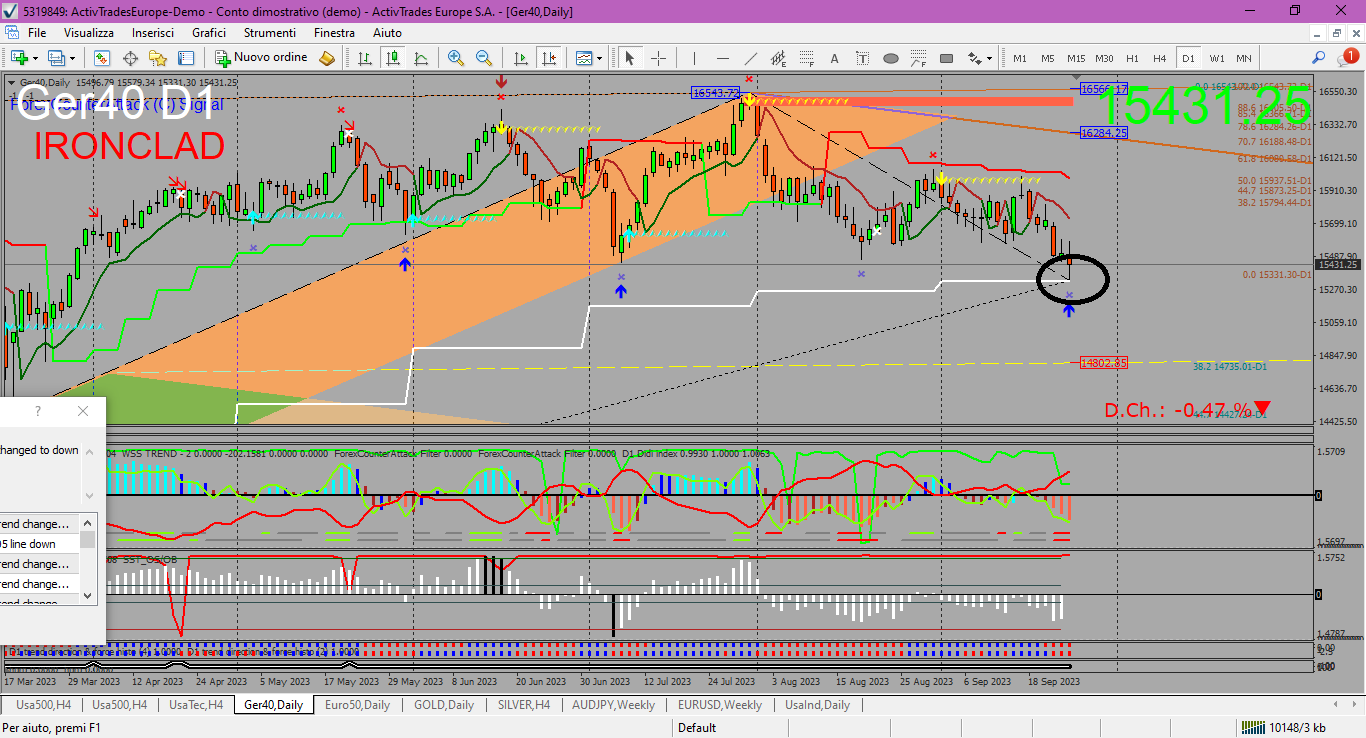Click the alert dialog help question mark
Viewport: 1366px width, 738px height.
pyautogui.click(x=38, y=411)
